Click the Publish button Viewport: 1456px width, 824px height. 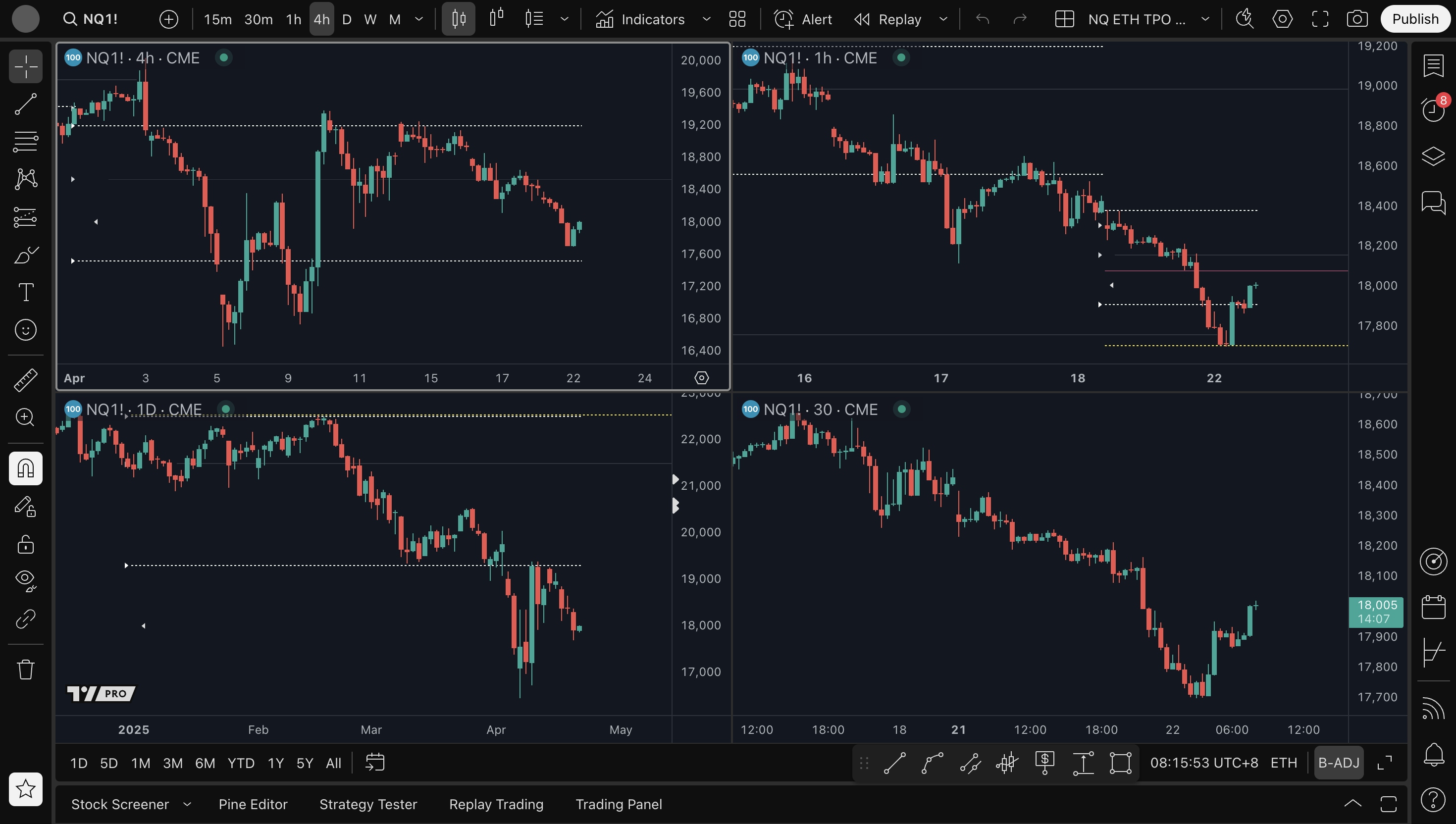coord(1415,19)
